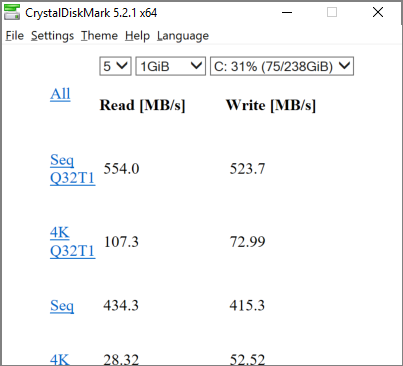Minimize the CrystalDiskMark window

pos(287,13)
